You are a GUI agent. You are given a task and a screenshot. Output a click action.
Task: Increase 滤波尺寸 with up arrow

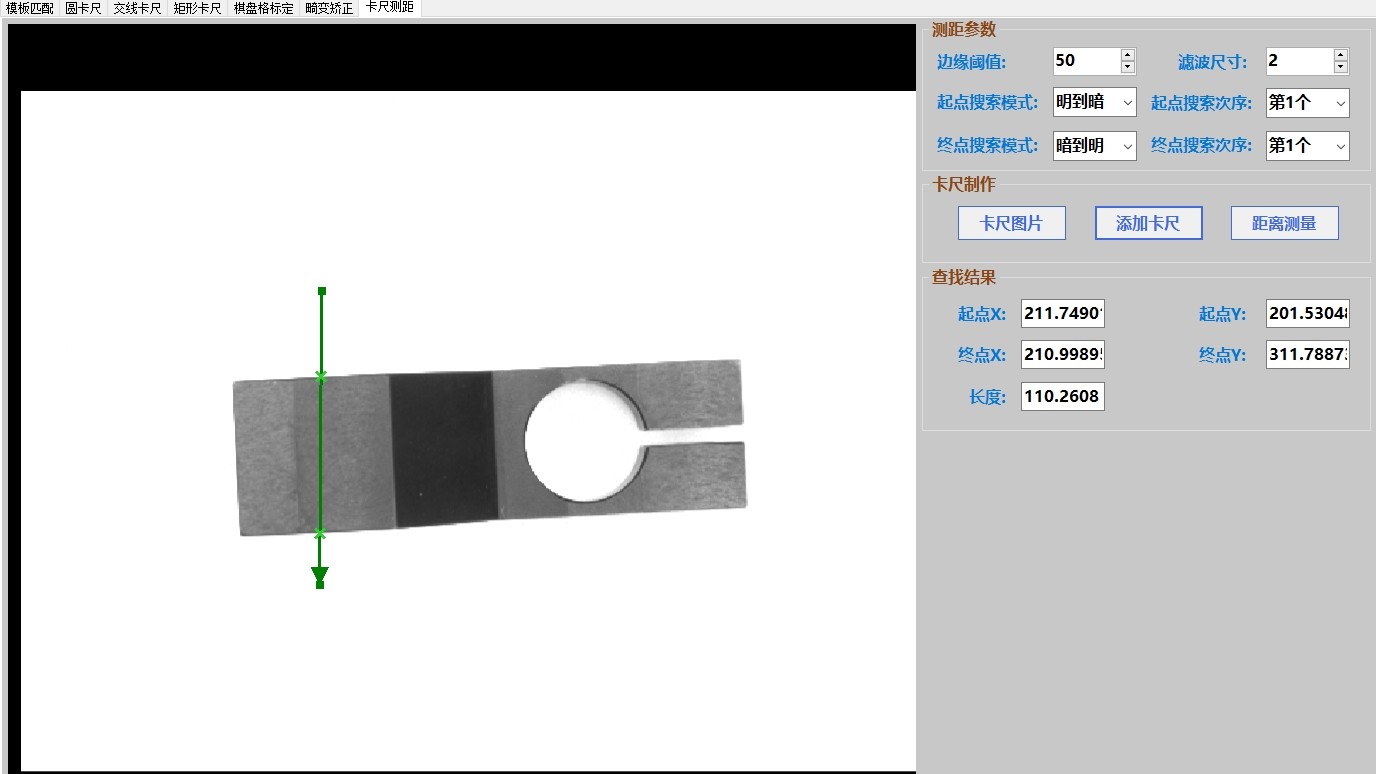point(1341,54)
